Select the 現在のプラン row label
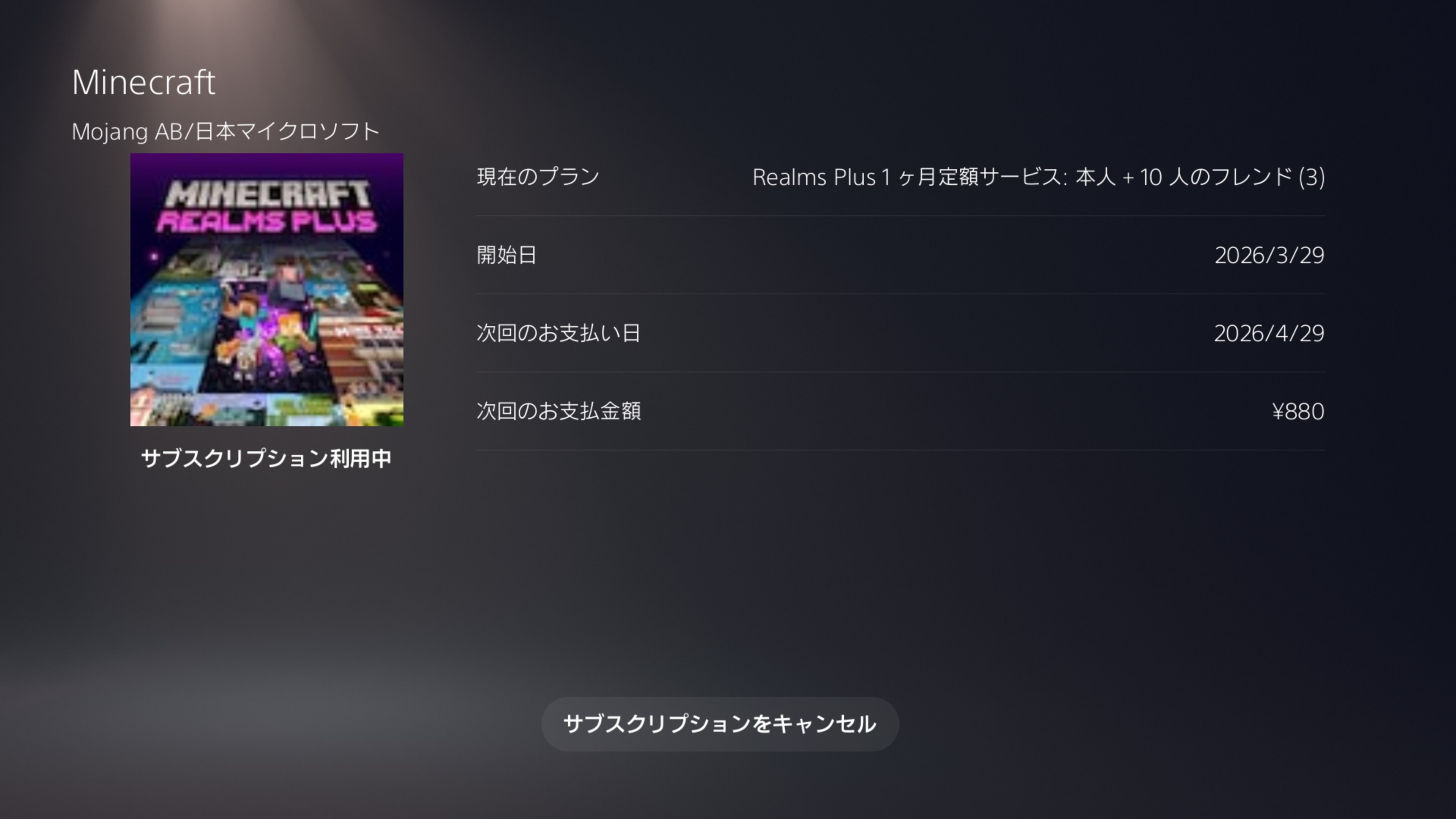The width and height of the screenshot is (1456, 819). click(538, 177)
